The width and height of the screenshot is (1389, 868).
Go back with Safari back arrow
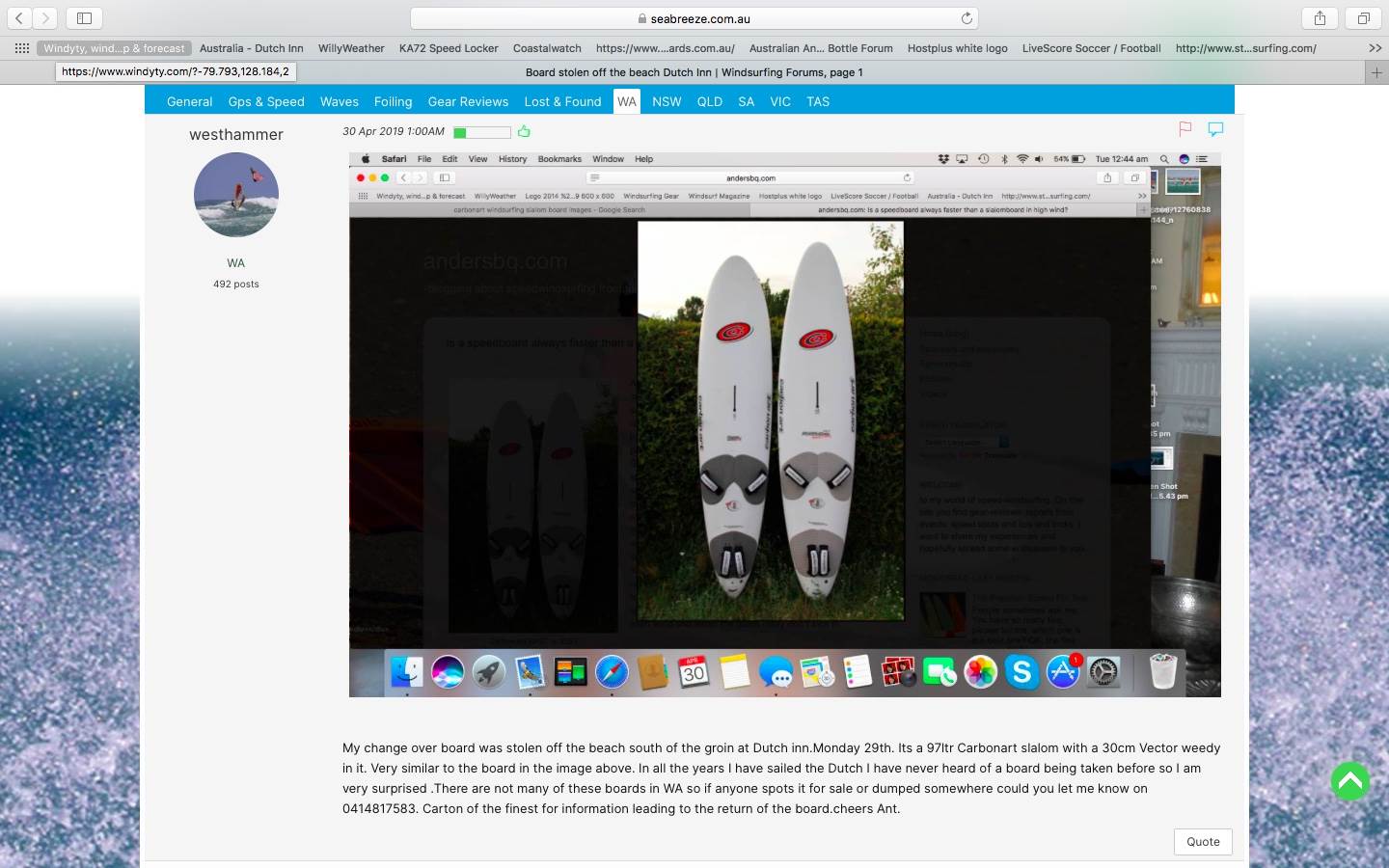(x=19, y=18)
